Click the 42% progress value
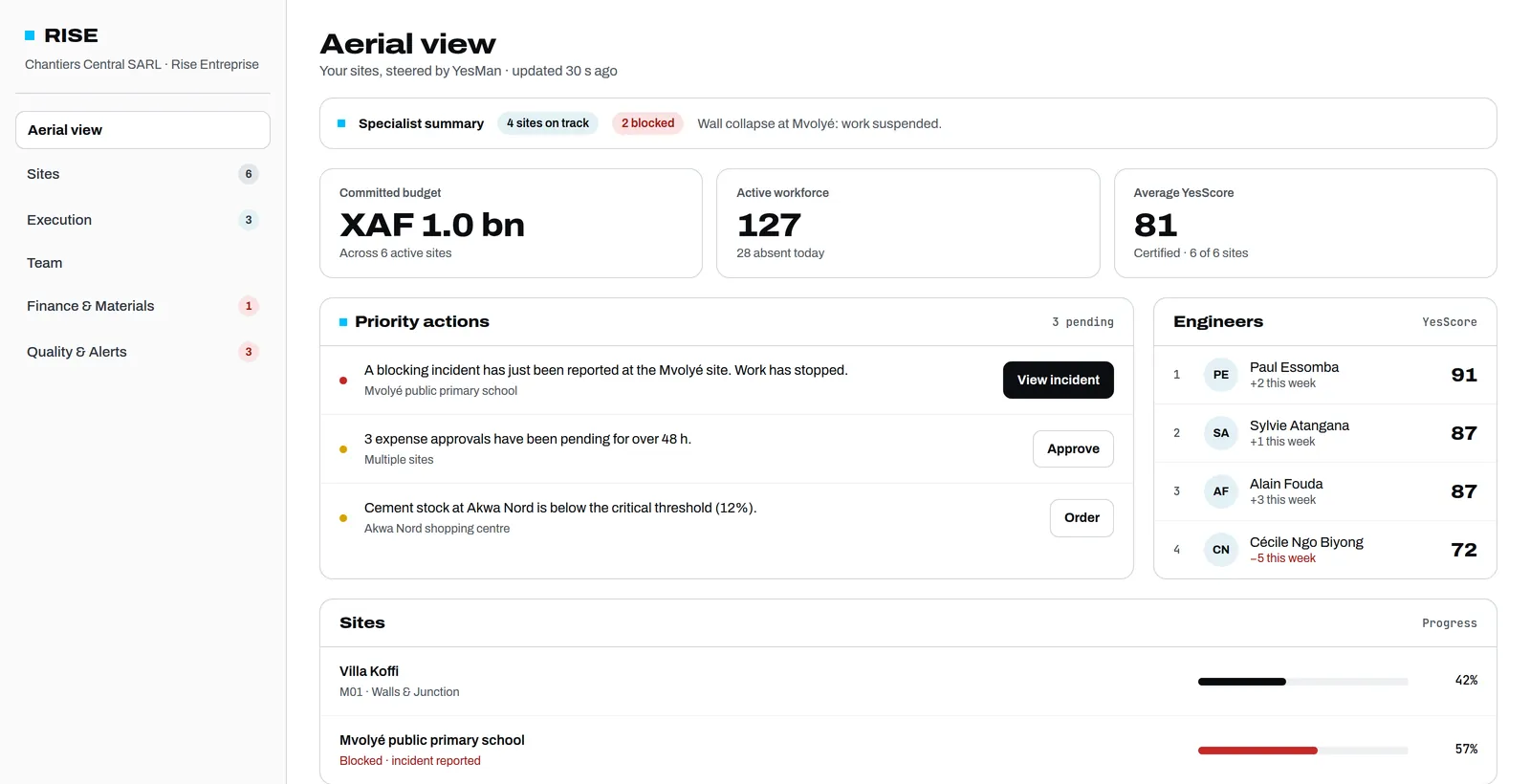The height and width of the screenshot is (784, 1530). tap(1466, 681)
